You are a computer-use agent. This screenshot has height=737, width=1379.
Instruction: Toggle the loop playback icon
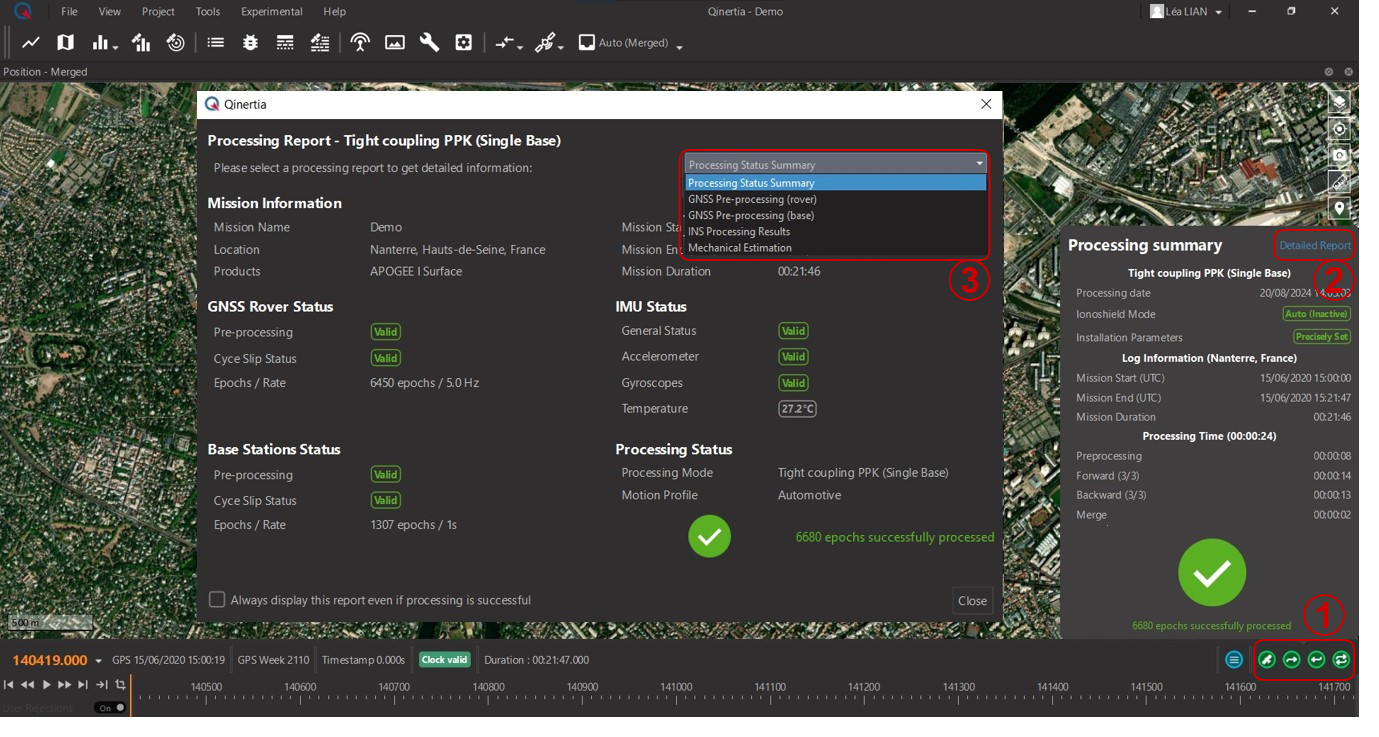click(x=120, y=685)
